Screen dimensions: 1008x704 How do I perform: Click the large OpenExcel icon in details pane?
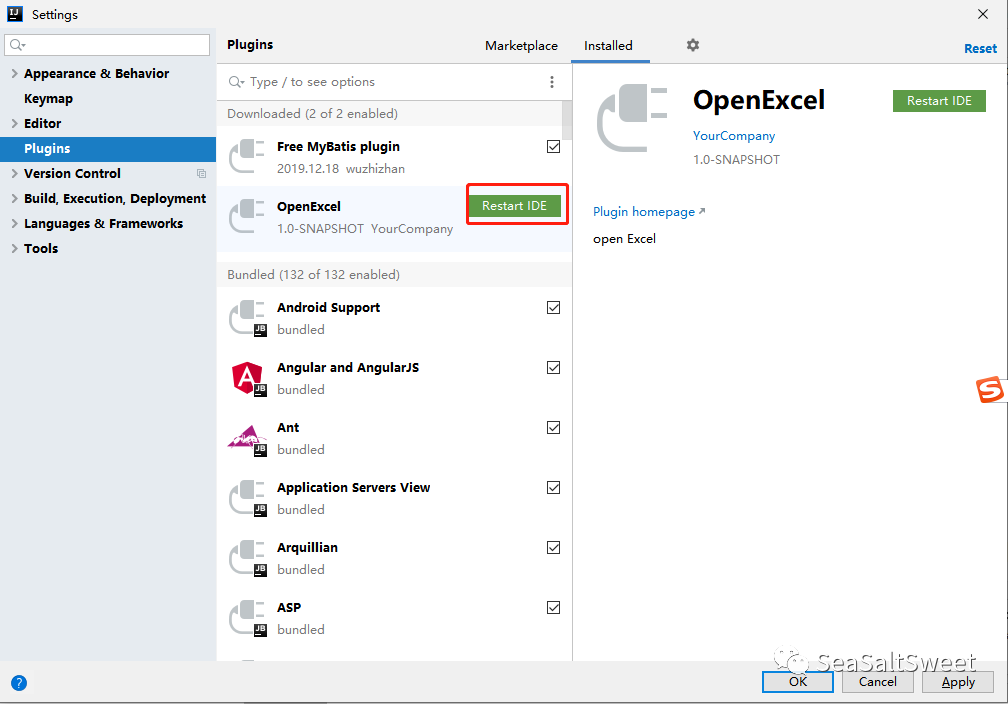point(632,118)
